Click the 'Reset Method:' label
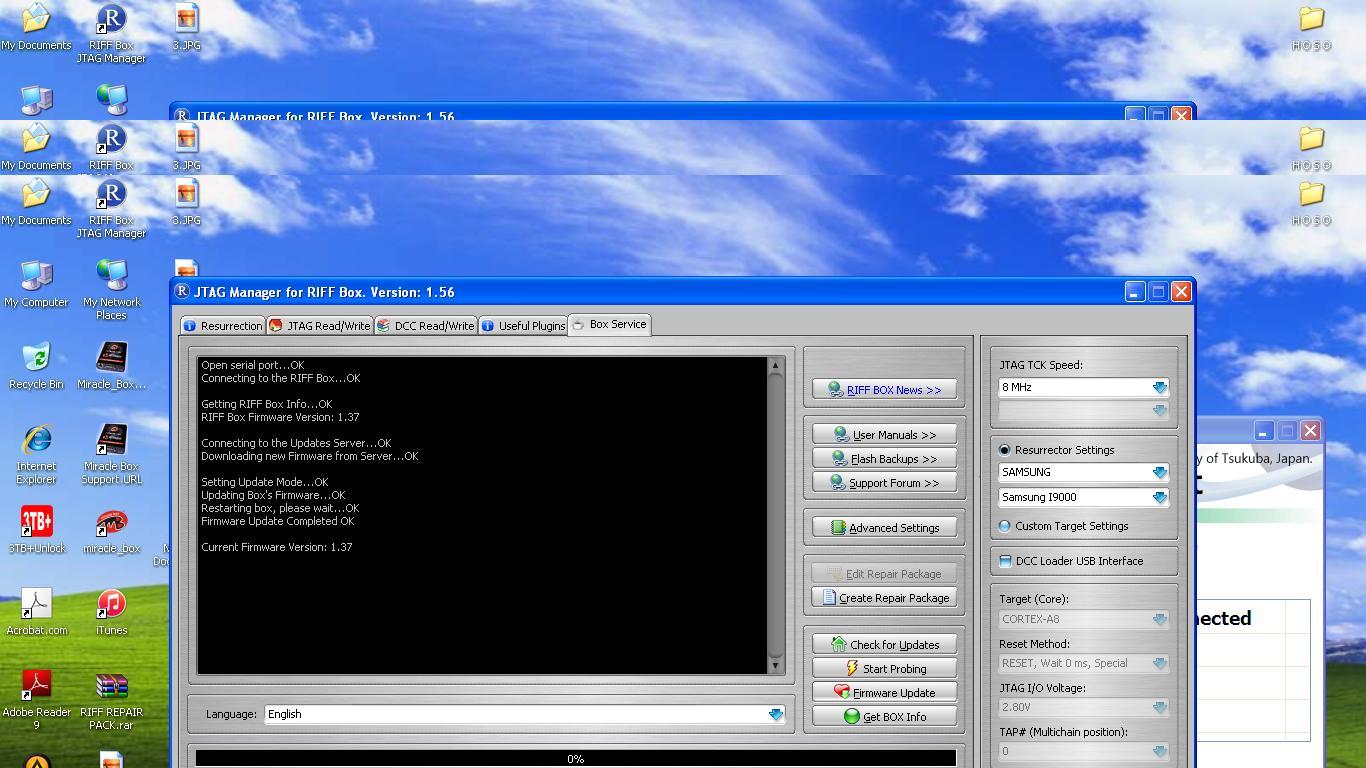This screenshot has width=1366, height=768. 1034,644
